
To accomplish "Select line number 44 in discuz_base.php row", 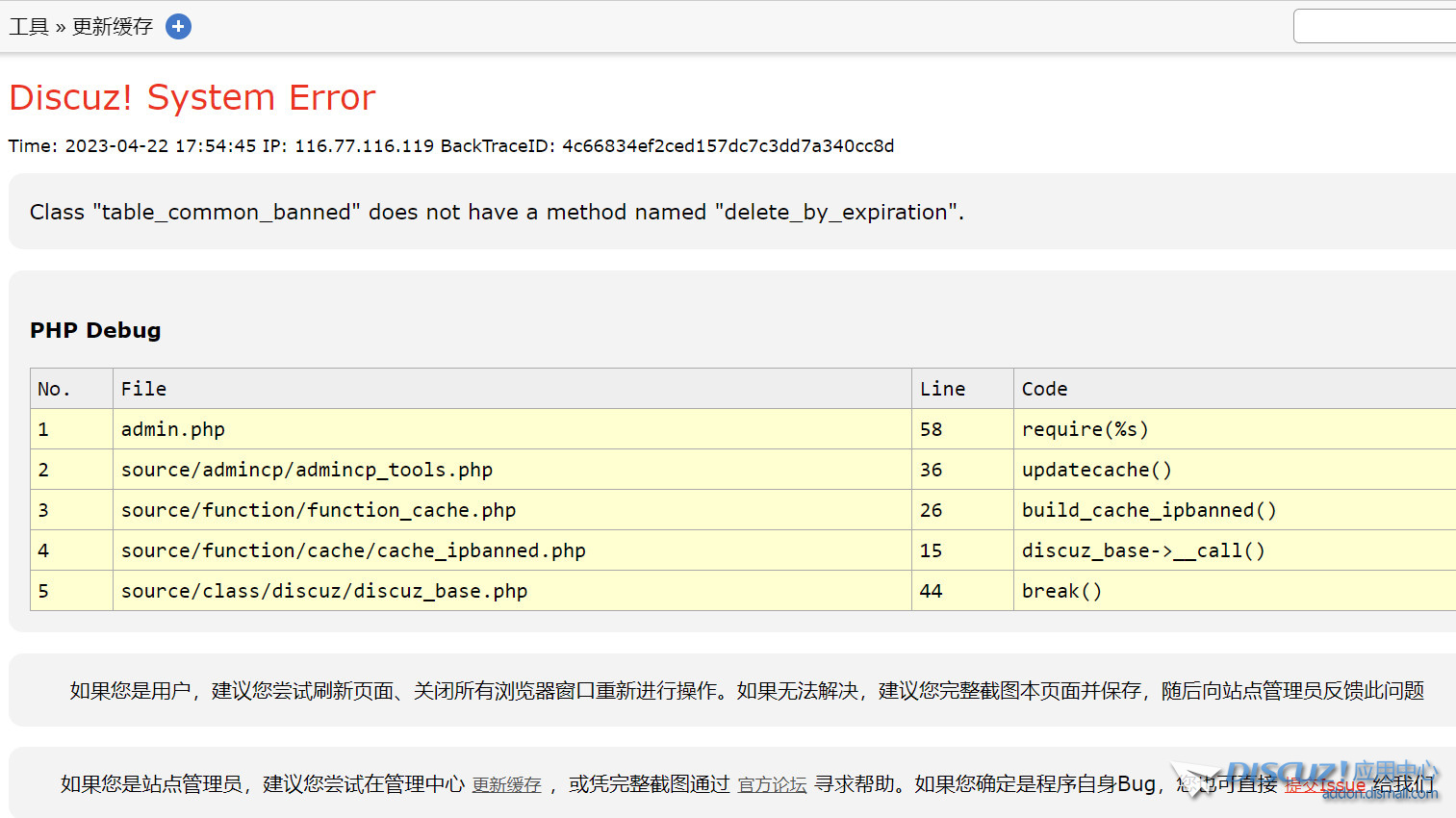I will tap(963, 591).
